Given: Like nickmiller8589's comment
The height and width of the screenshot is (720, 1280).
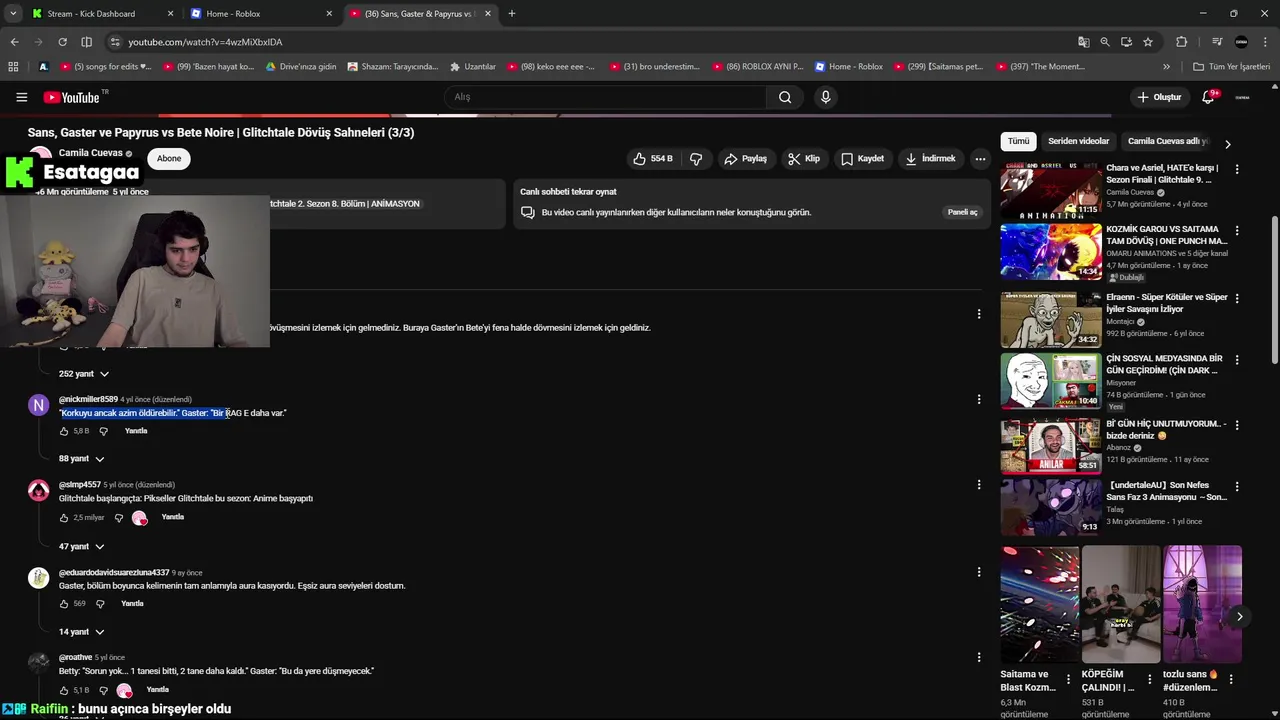Looking at the screenshot, I should 64,431.
